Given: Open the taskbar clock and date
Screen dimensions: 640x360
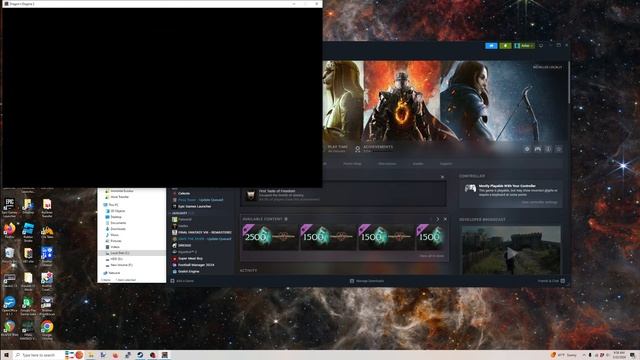Looking at the screenshot, I should 619,355.
